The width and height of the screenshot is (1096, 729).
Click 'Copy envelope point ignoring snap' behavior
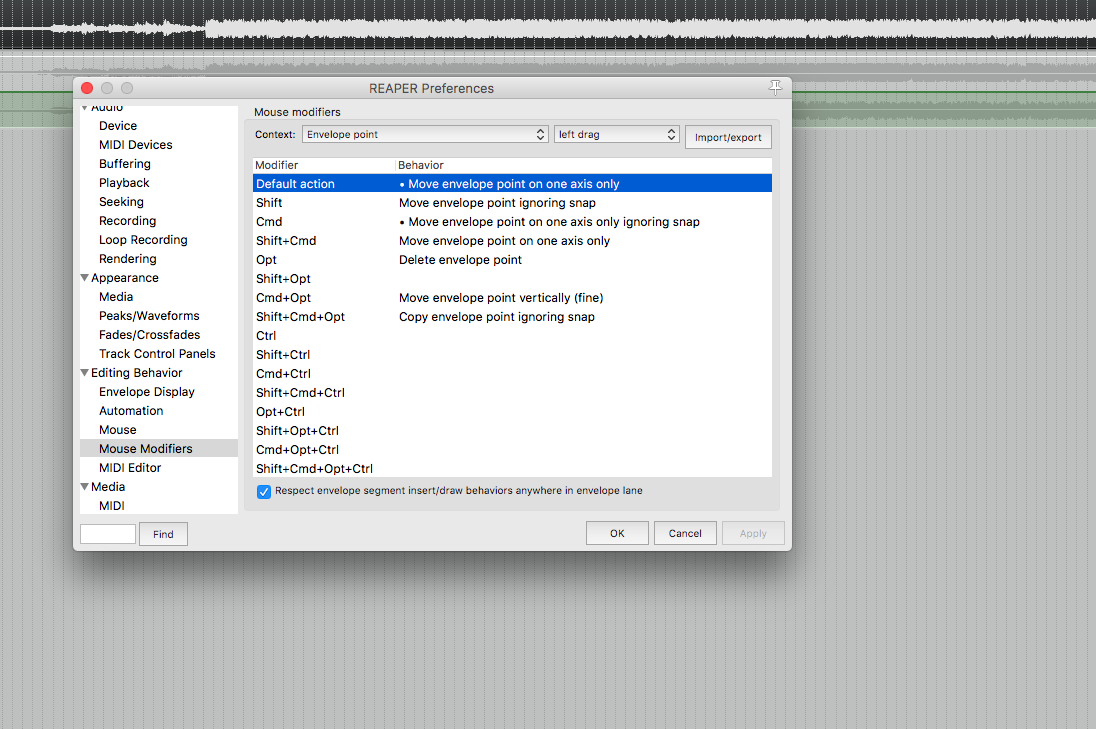pos(496,317)
